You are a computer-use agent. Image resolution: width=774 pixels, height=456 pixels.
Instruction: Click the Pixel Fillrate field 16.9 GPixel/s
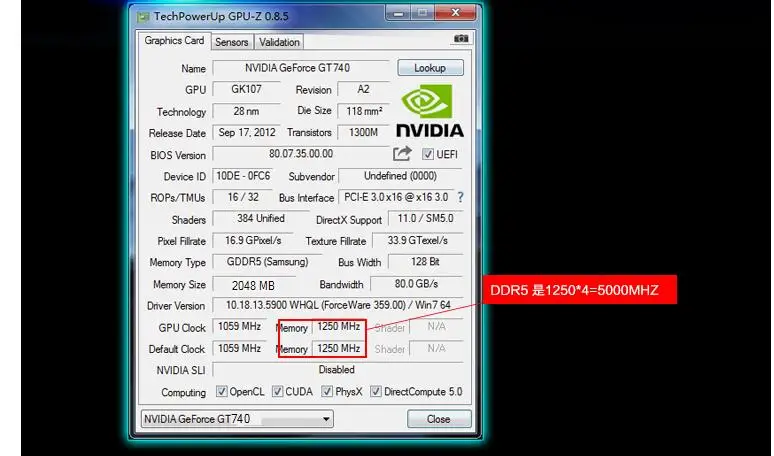pyautogui.click(x=253, y=240)
